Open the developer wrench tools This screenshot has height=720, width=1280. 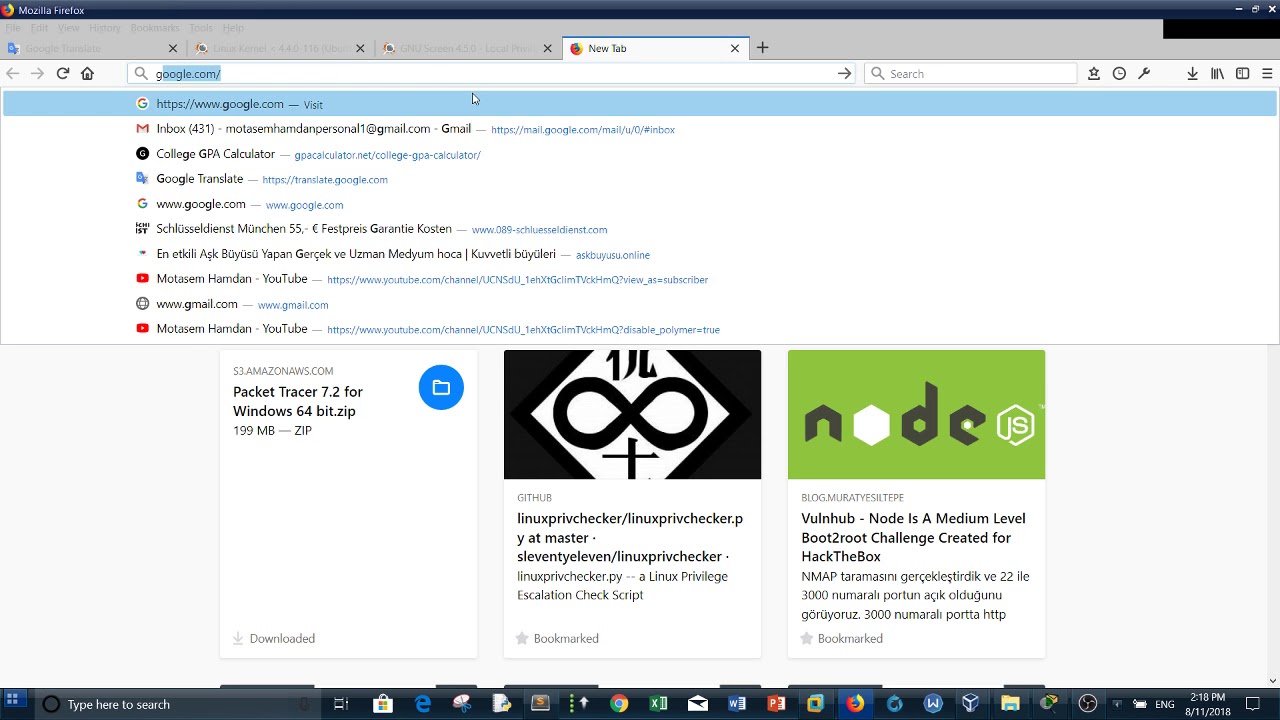1144,73
